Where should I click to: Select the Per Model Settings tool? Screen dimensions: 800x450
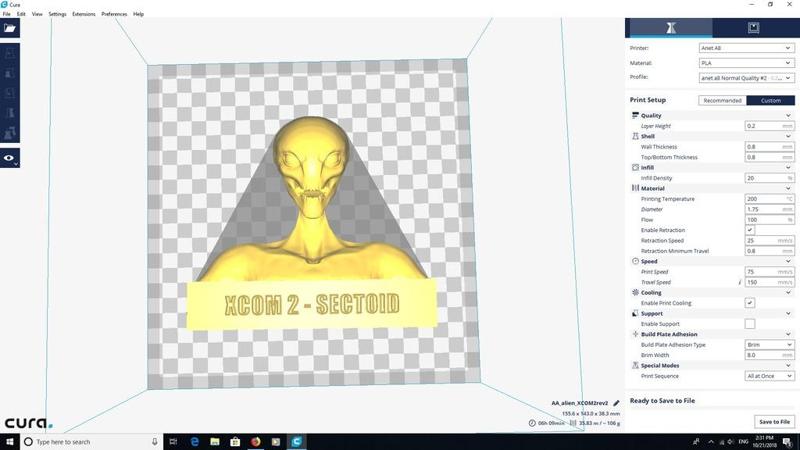[10, 133]
